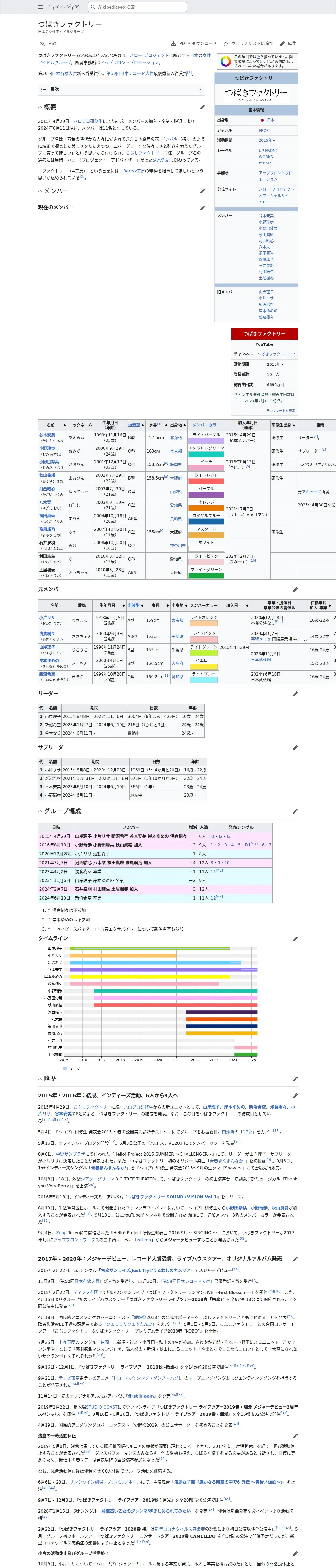Sort current members by メンバーカラー
The image size is (336, 1568).
pyautogui.click(x=206, y=425)
